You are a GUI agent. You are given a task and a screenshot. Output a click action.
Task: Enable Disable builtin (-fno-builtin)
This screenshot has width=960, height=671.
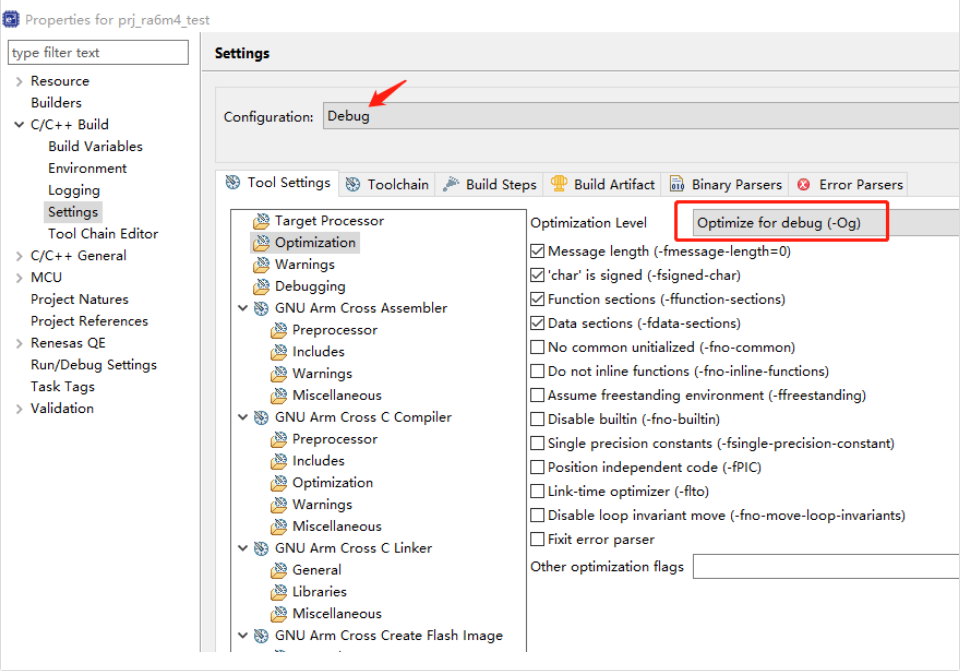coord(537,419)
